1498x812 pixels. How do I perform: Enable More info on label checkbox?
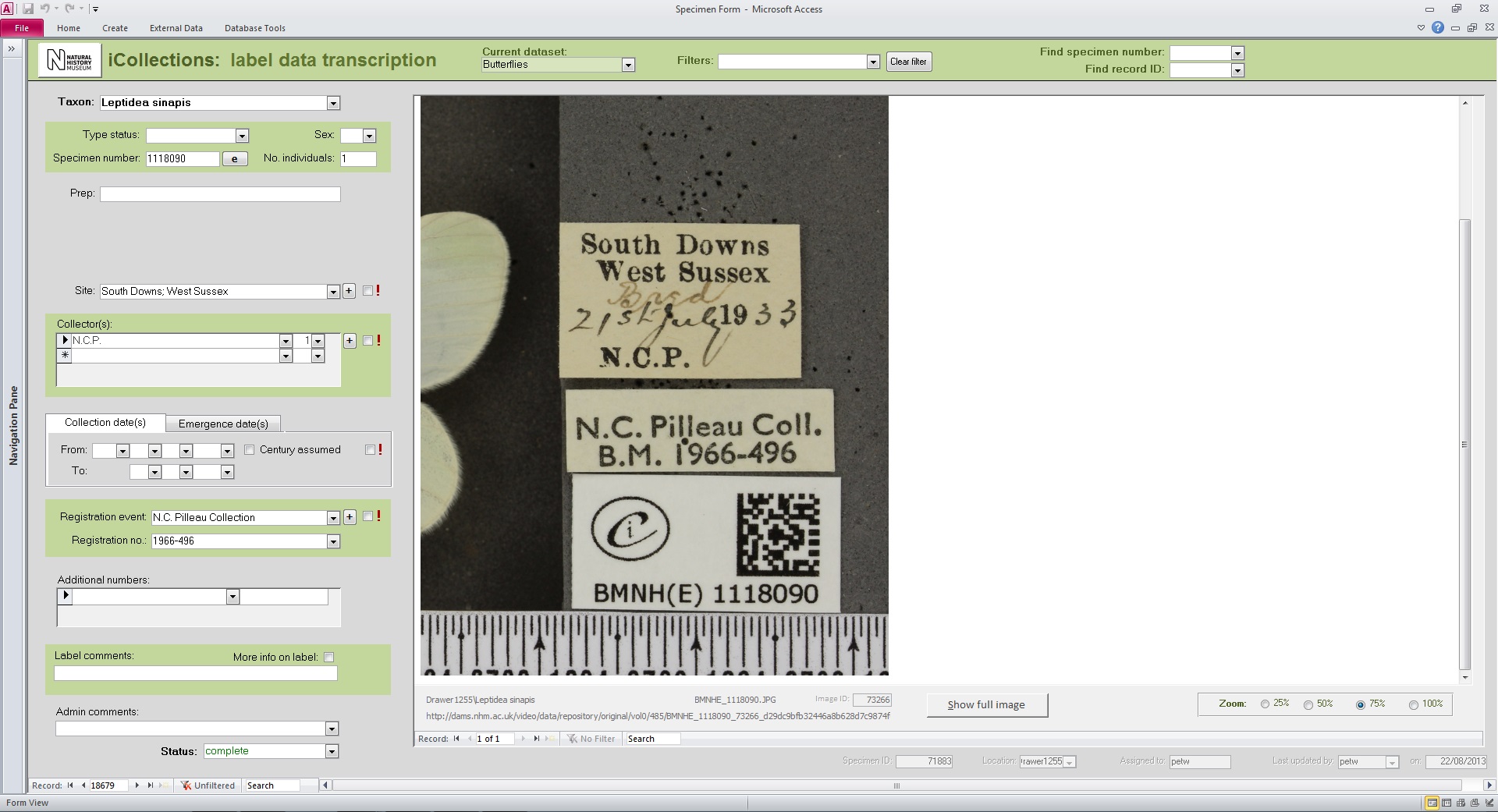pos(329,658)
